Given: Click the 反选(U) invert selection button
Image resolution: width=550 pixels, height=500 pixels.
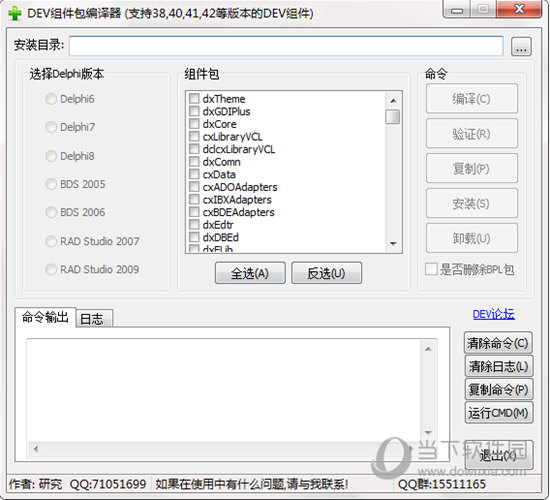Looking at the screenshot, I should (x=327, y=273).
